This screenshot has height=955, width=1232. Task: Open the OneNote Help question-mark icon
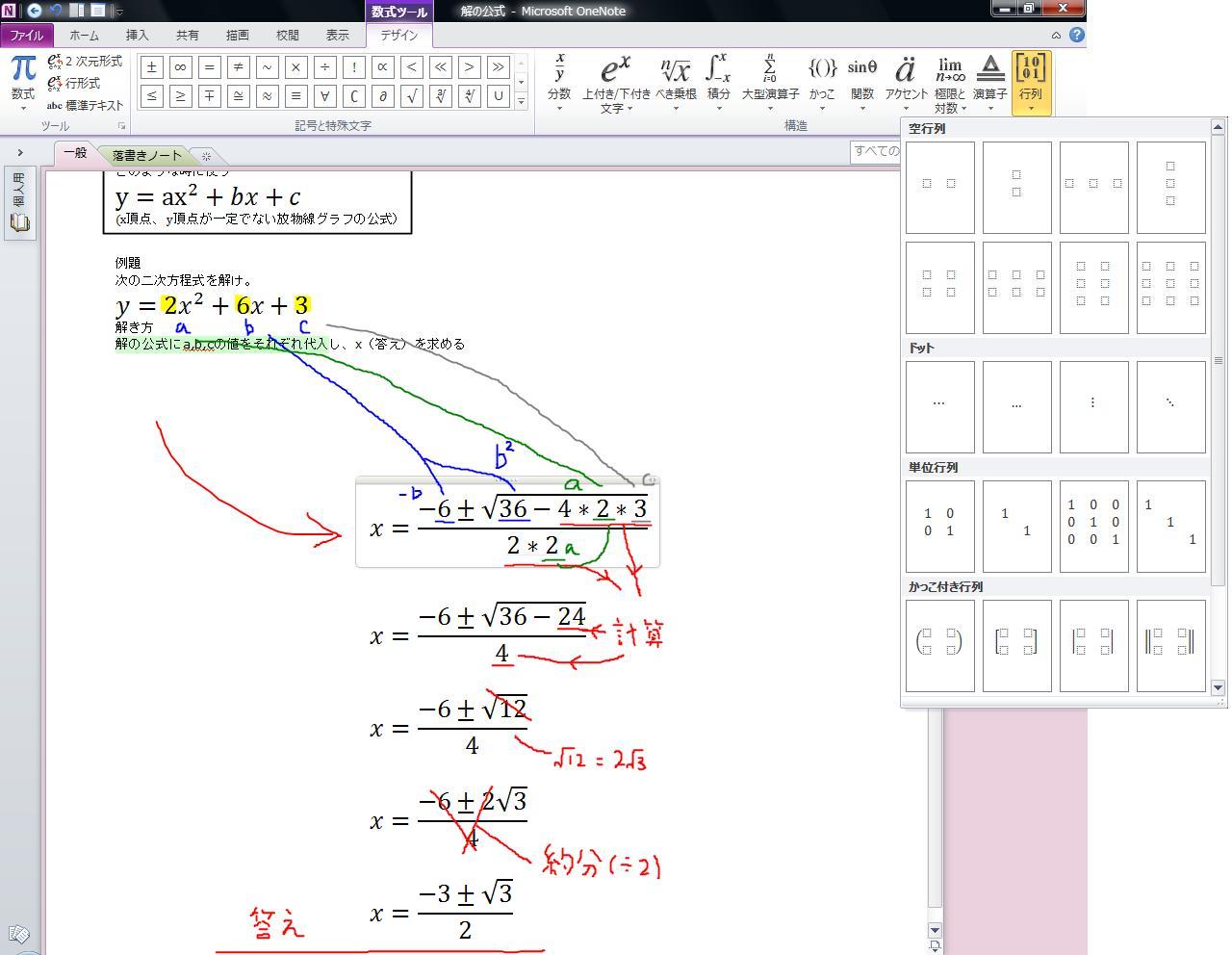pos(1077,35)
